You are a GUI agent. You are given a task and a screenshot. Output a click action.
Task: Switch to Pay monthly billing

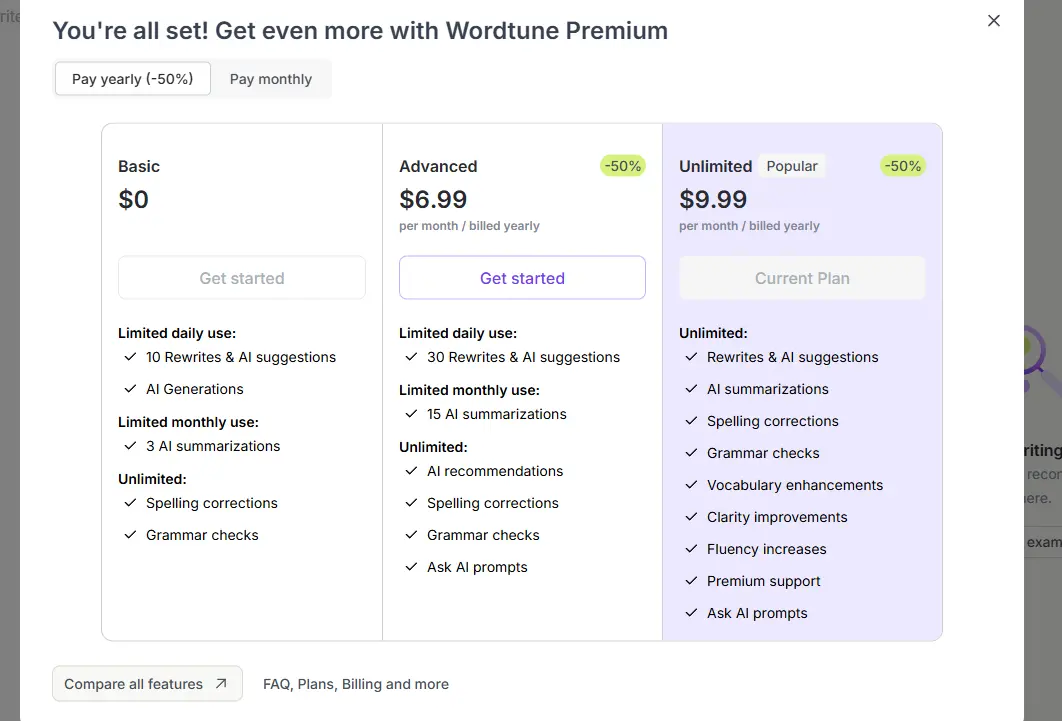(x=271, y=79)
